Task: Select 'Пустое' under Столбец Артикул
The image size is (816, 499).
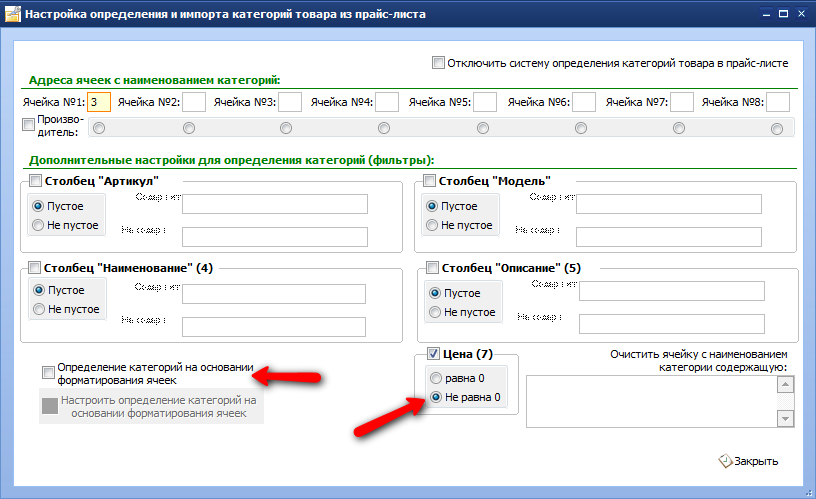Action: tap(38, 206)
